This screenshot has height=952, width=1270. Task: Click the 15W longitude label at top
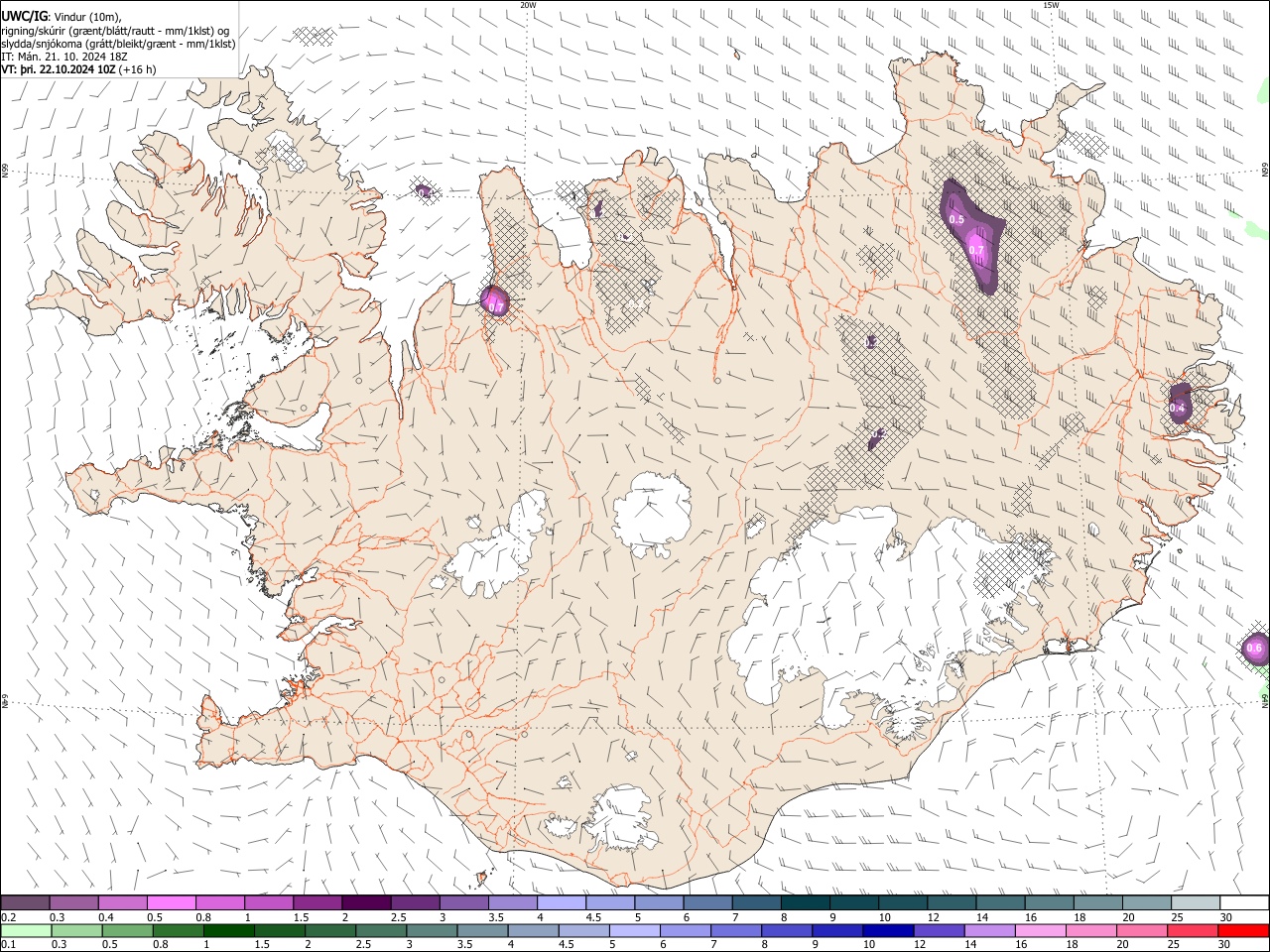(x=1051, y=5)
